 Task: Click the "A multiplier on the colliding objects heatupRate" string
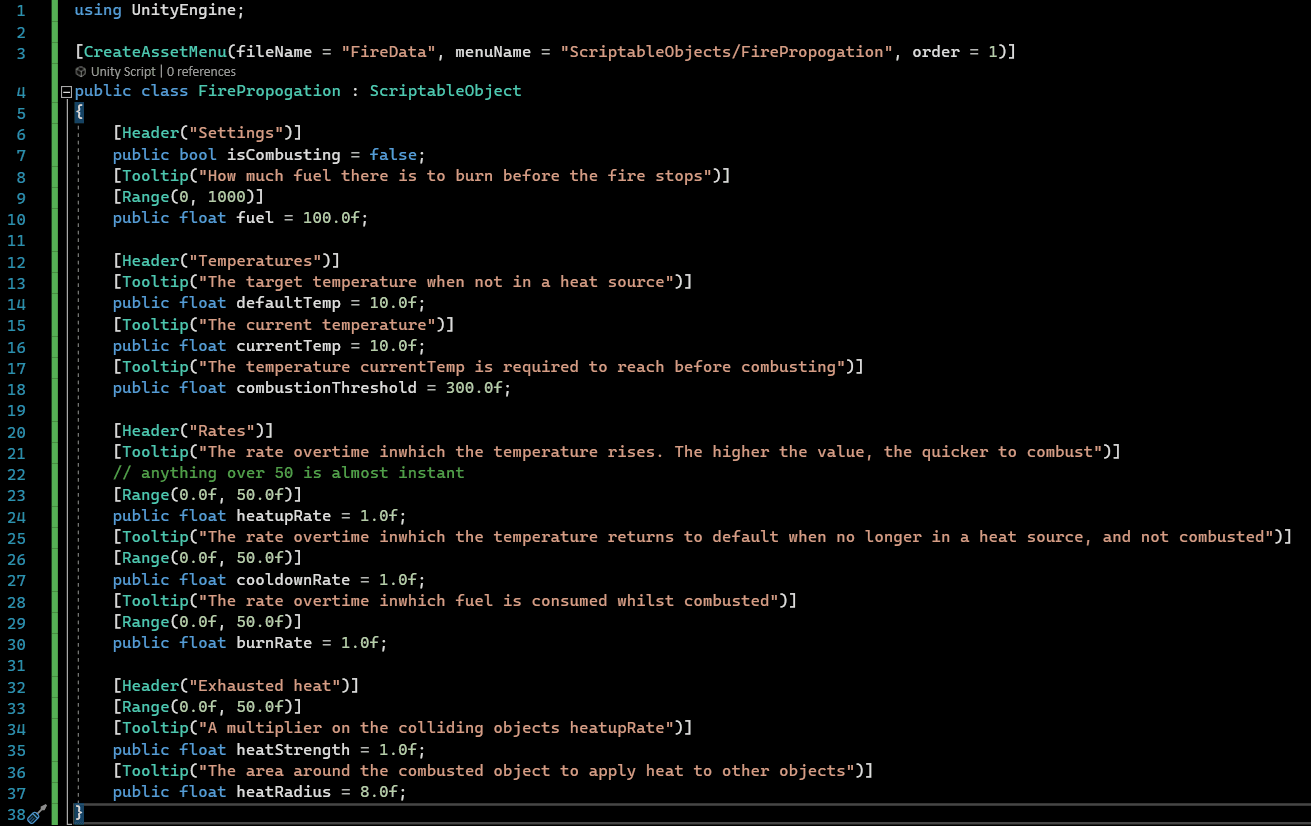coord(436,728)
